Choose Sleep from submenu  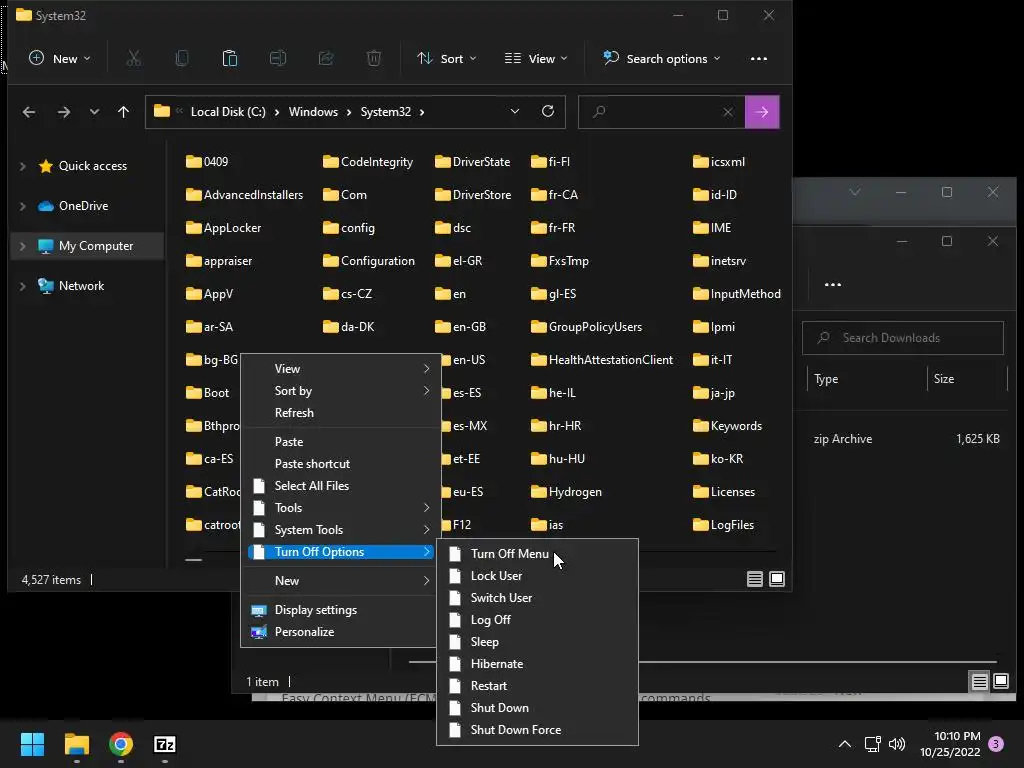[537, 642]
